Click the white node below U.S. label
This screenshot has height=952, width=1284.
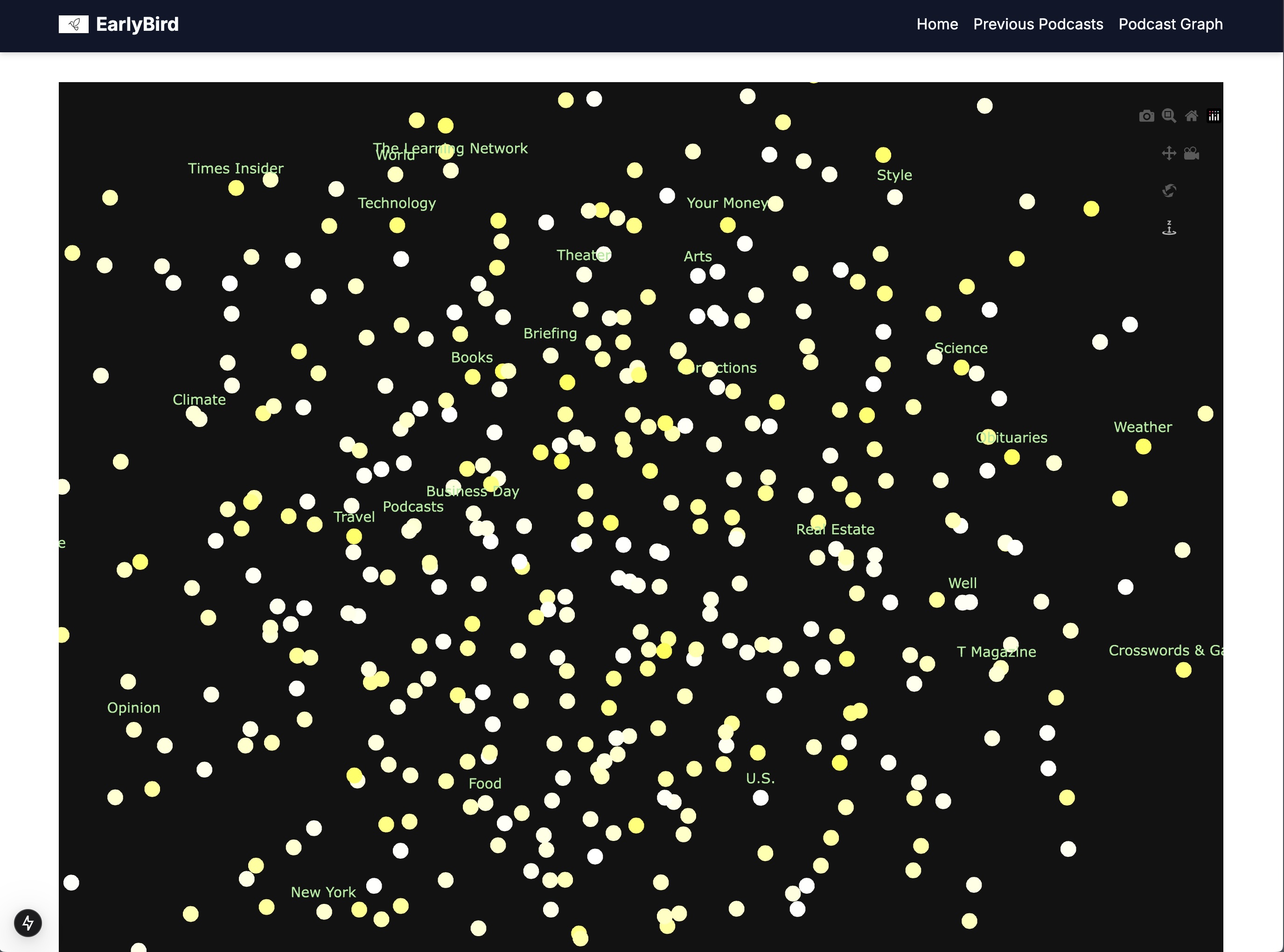tap(761, 798)
